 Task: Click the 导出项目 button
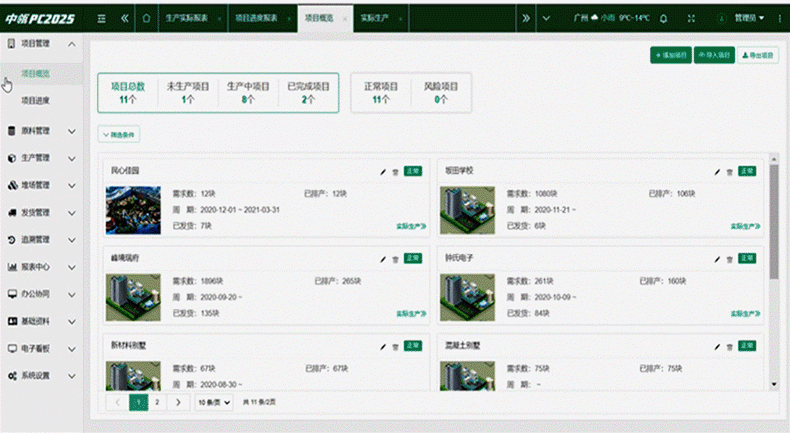(758, 55)
